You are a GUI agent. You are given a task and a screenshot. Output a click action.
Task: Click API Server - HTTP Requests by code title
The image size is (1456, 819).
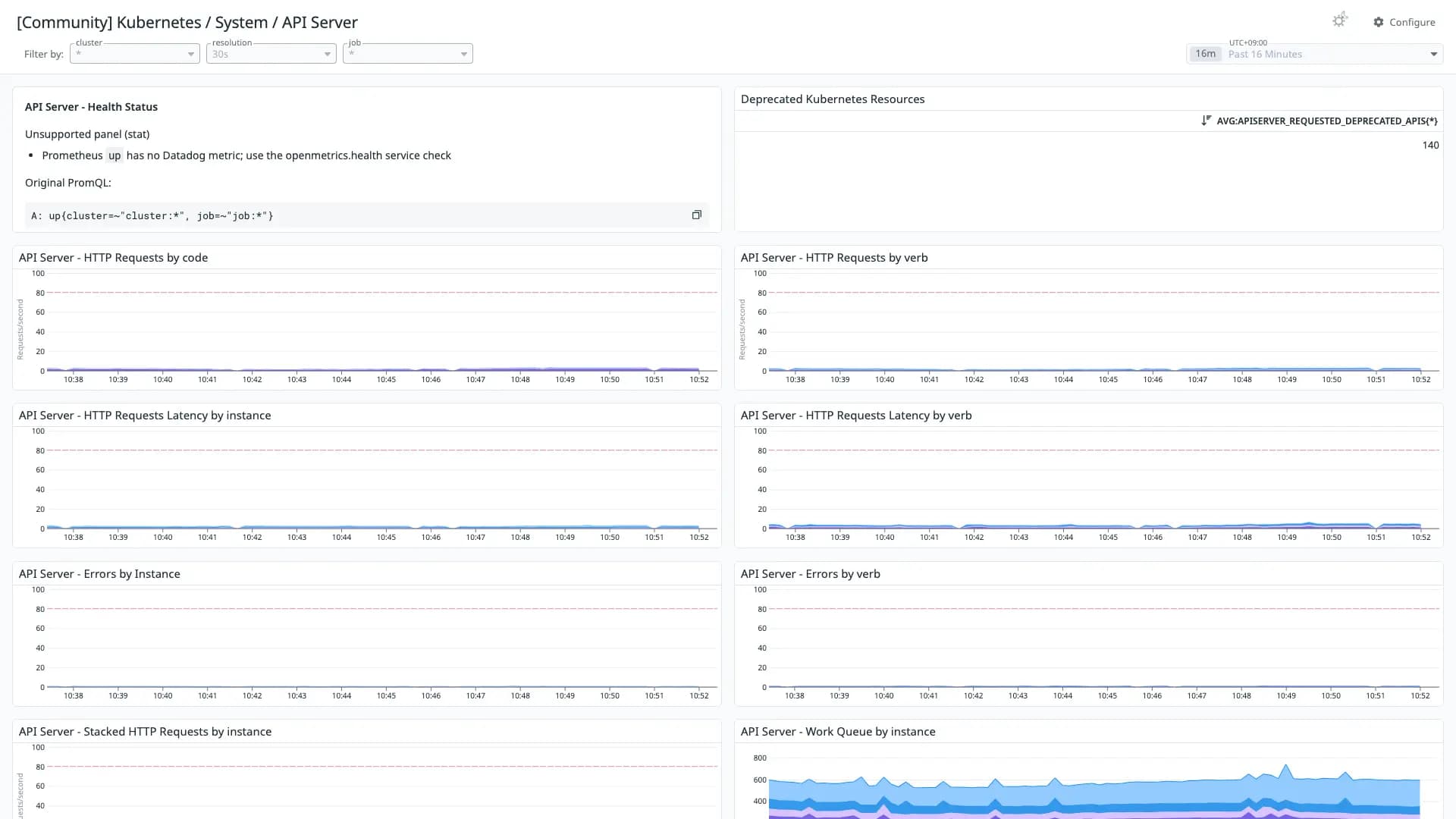[x=114, y=258]
